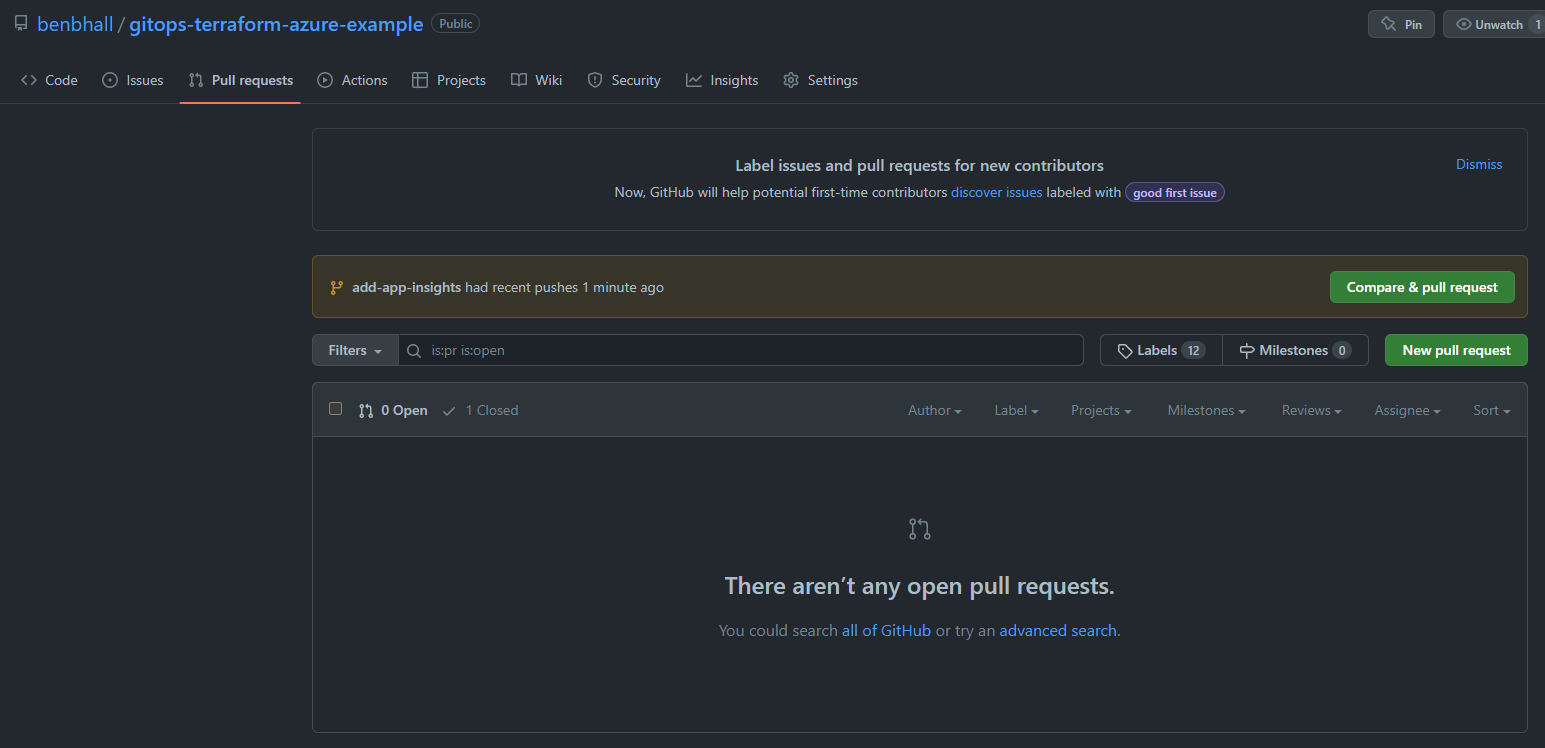The height and width of the screenshot is (748, 1545).
Task: Expand the Label filter dropdown
Action: click(x=1016, y=410)
